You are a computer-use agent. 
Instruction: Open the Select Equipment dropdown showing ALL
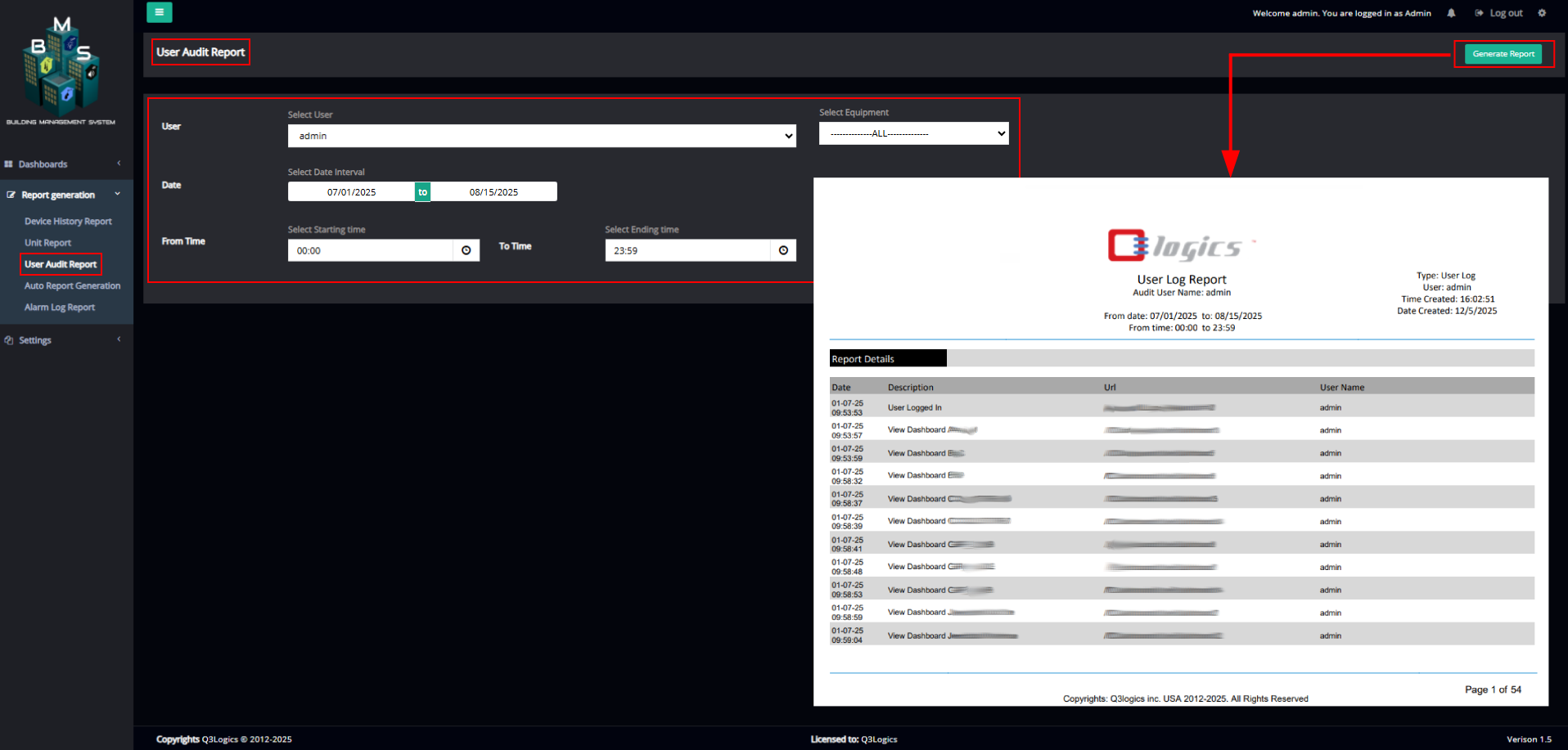pyautogui.click(x=913, y=132)
